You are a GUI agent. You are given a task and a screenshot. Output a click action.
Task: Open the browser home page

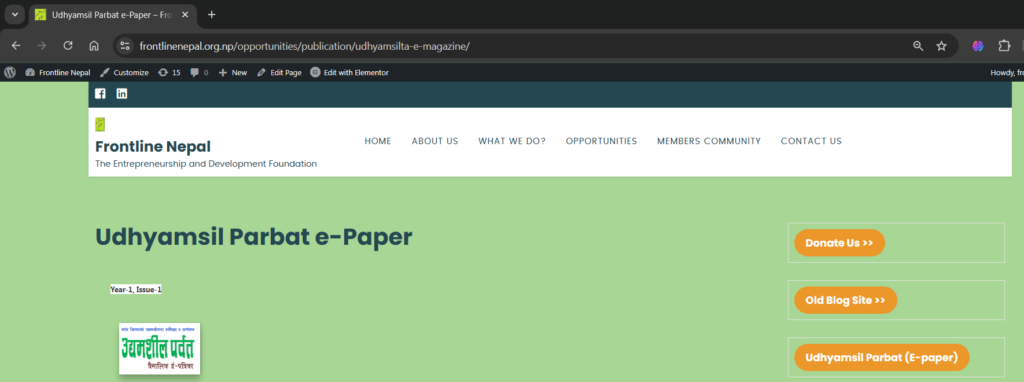(94, 46)
